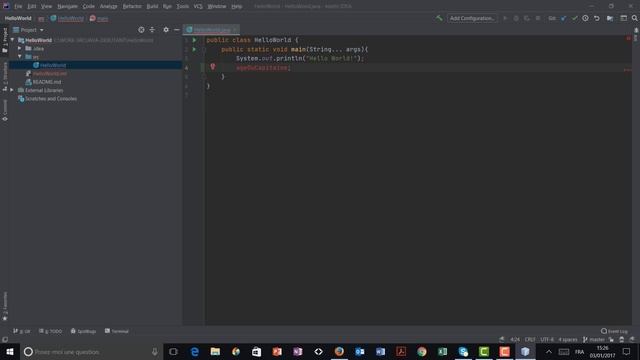Open the Favorites tool window side tab
Image resolution: width=640 pixels, height=360 pixels.
coord(5,306)
